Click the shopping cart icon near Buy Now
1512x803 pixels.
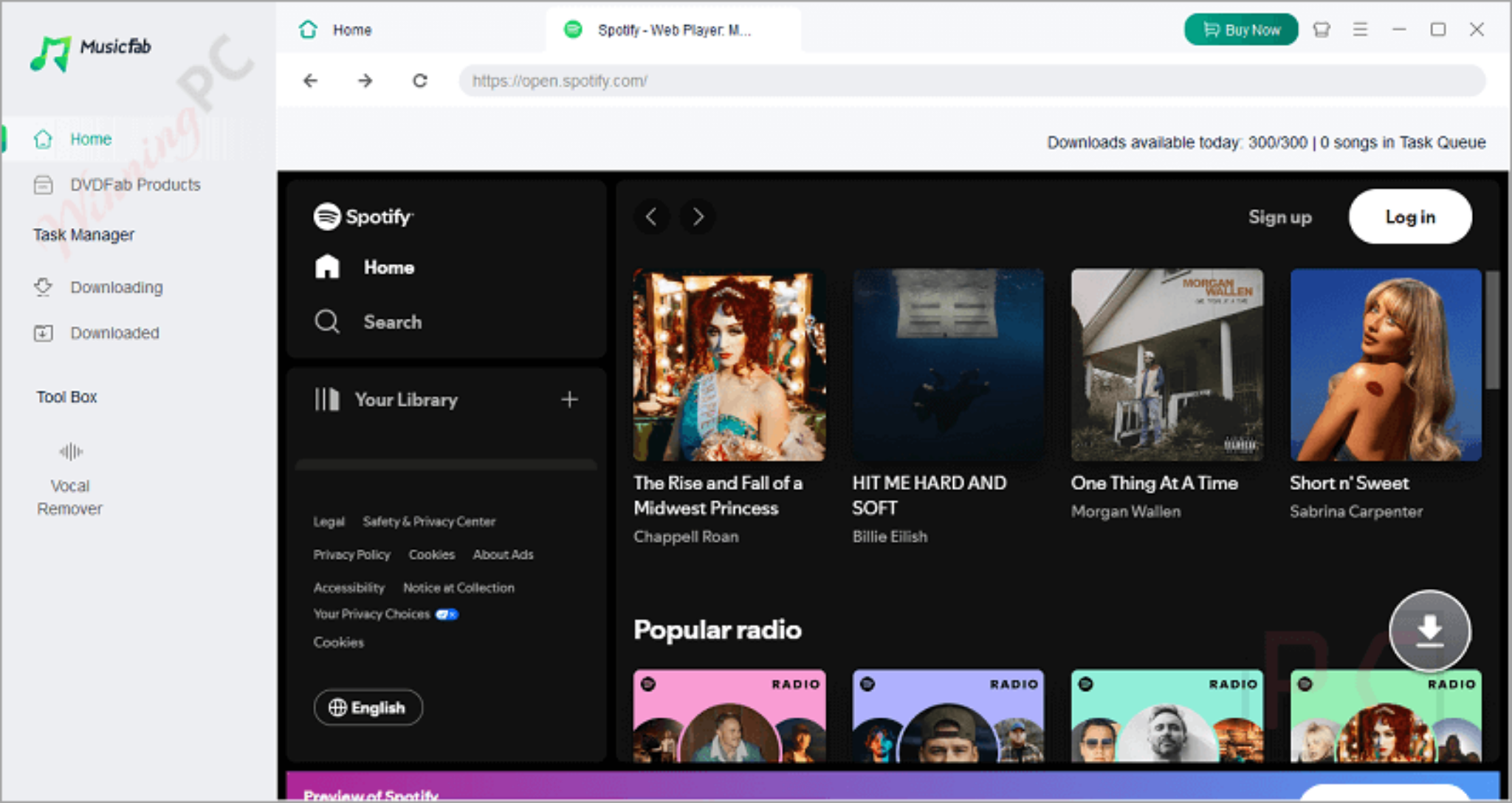(x=1322, y=30)
